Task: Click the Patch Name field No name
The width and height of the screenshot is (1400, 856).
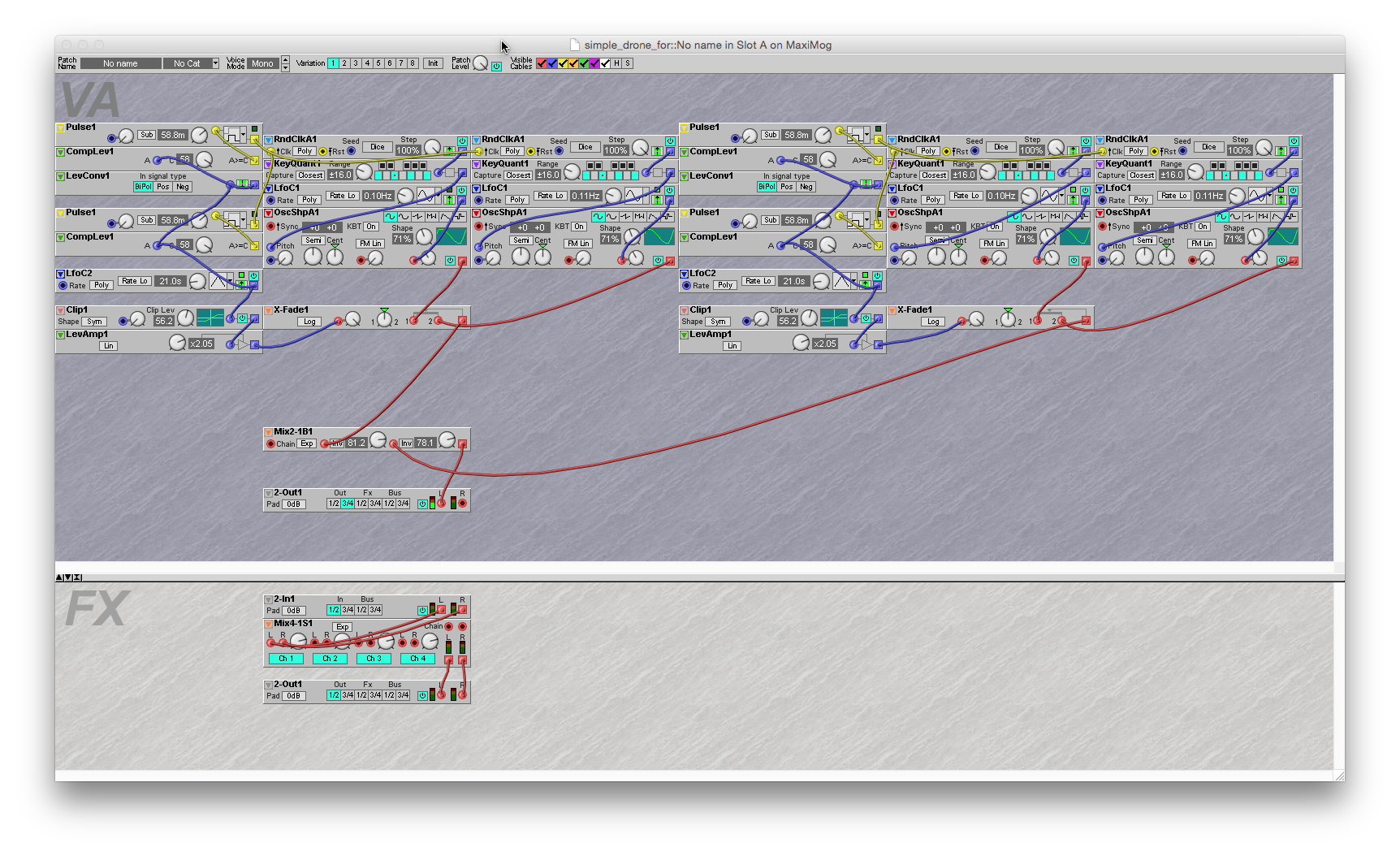Action: (x=120, y=63)
